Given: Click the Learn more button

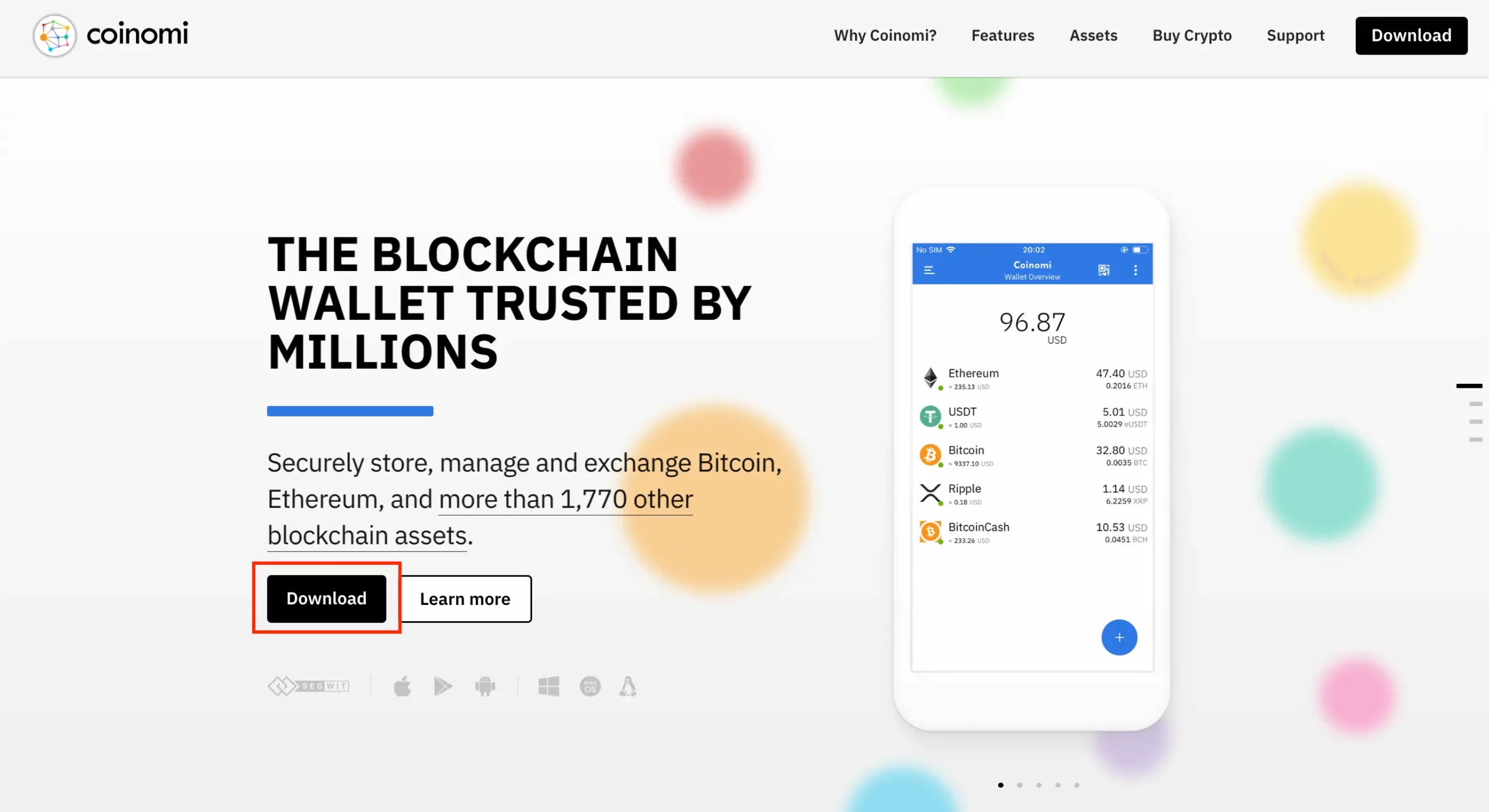Looking at the screenshot, I should [465, 598].
